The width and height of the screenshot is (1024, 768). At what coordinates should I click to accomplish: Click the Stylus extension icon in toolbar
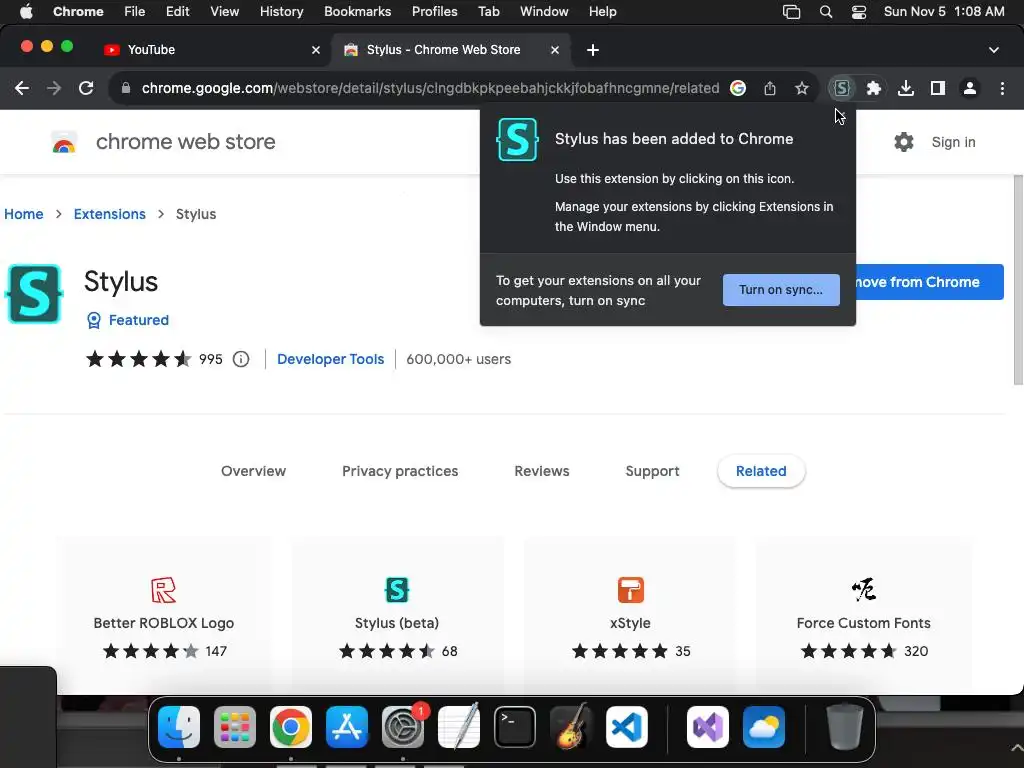842,88
